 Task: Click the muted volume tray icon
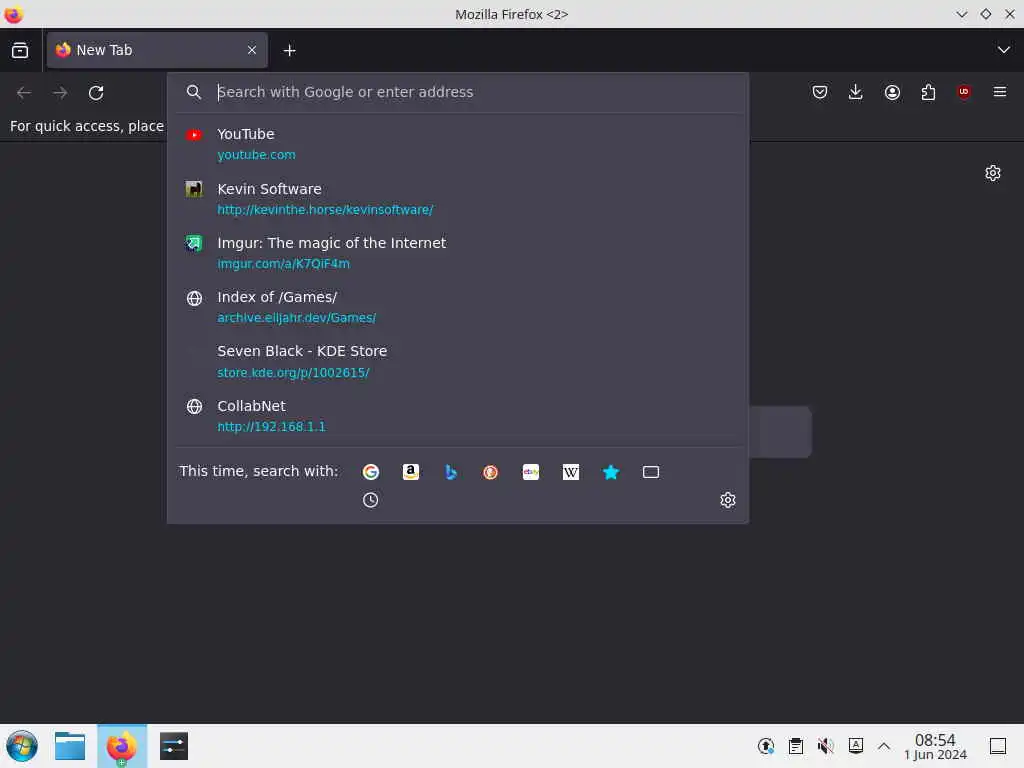tap(825, 746)
